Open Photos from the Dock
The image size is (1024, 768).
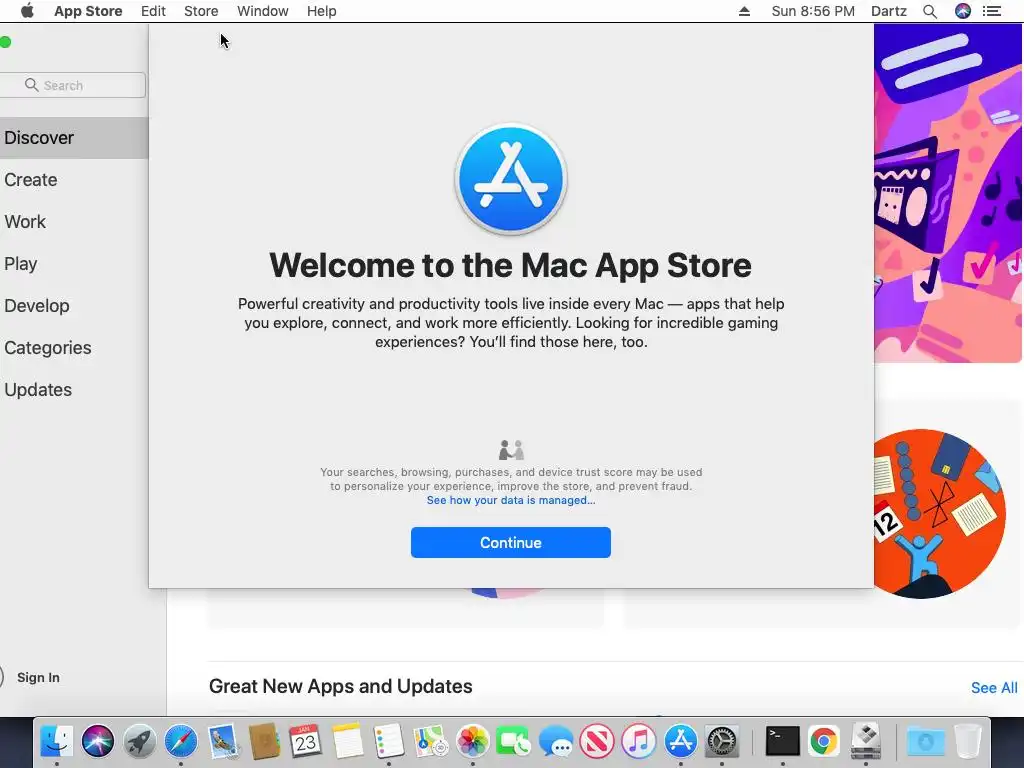(473, 742)
